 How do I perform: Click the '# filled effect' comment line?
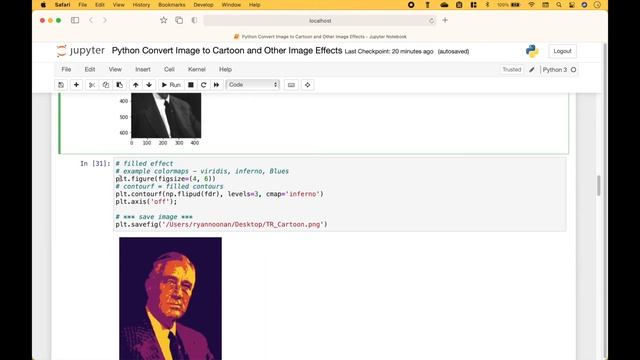144,164
